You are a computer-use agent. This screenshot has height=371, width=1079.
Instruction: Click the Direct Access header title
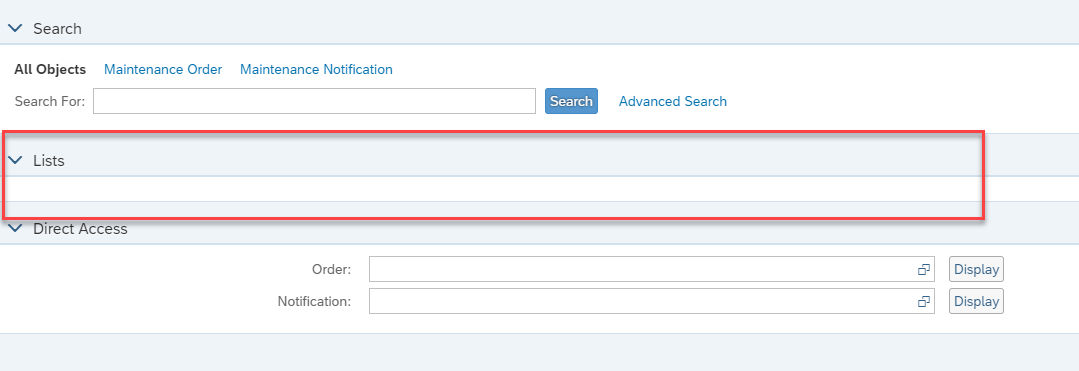81,229
